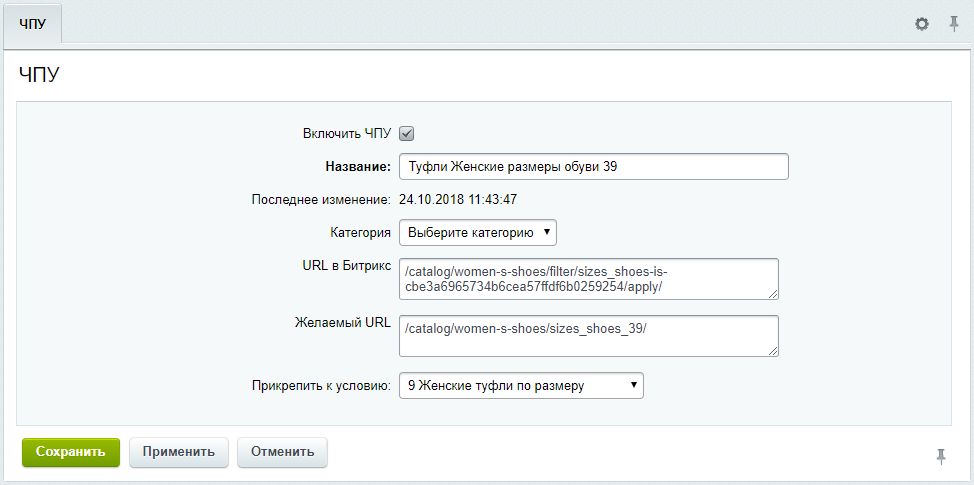Click the ЧПУ page heading
This screenshot has height=485, width=974.
(x=39, y=75)
